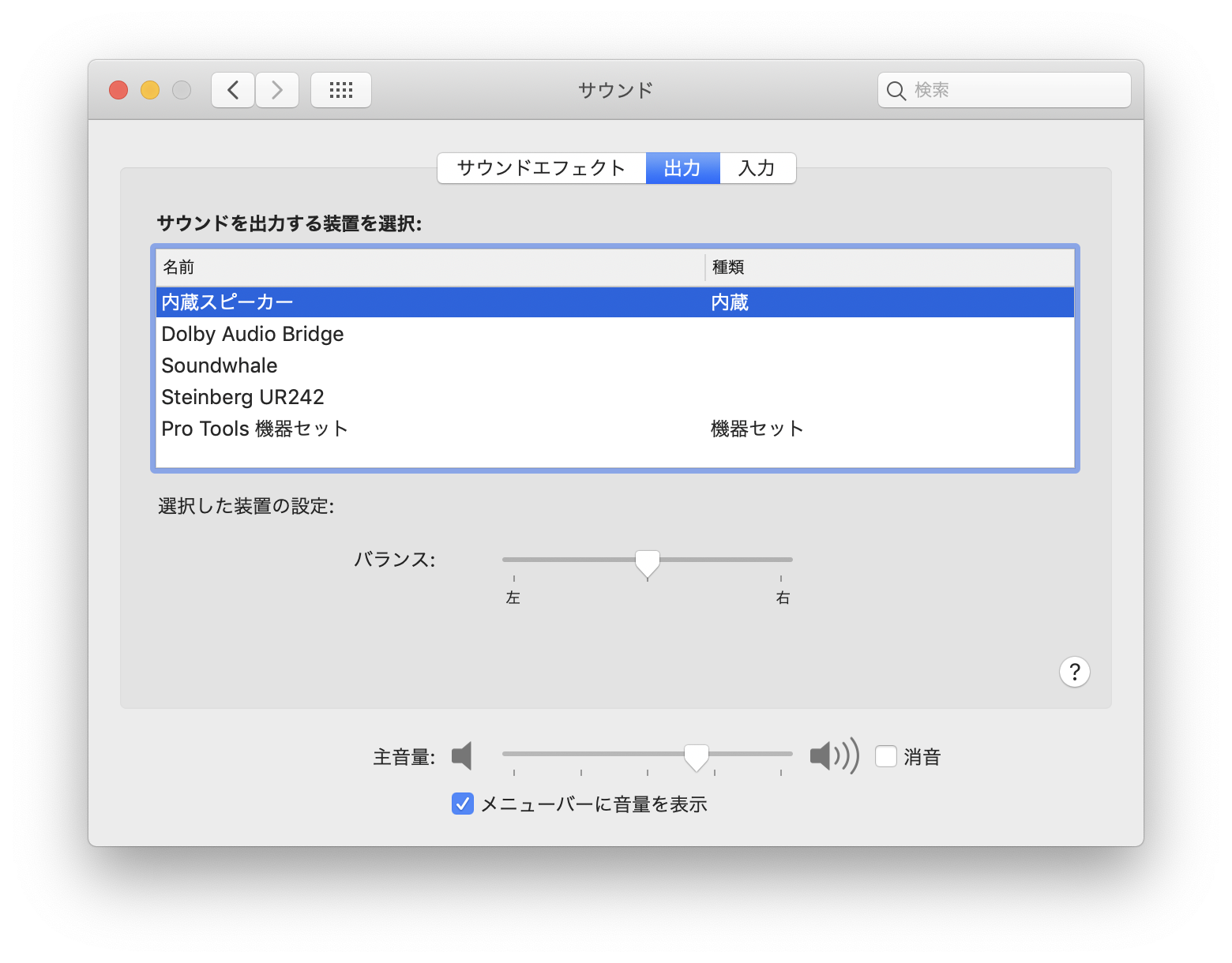The image size is (1232, 963).
Task: Uncheck メニューバーに音量を表示 checkbox
Action: pos(463,804)
